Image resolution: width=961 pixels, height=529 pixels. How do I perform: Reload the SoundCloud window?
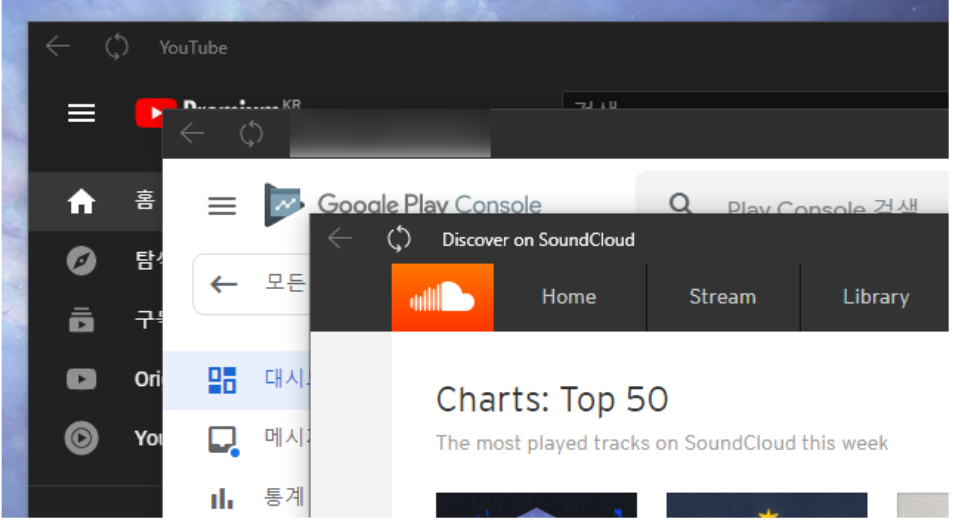point(398,239)
